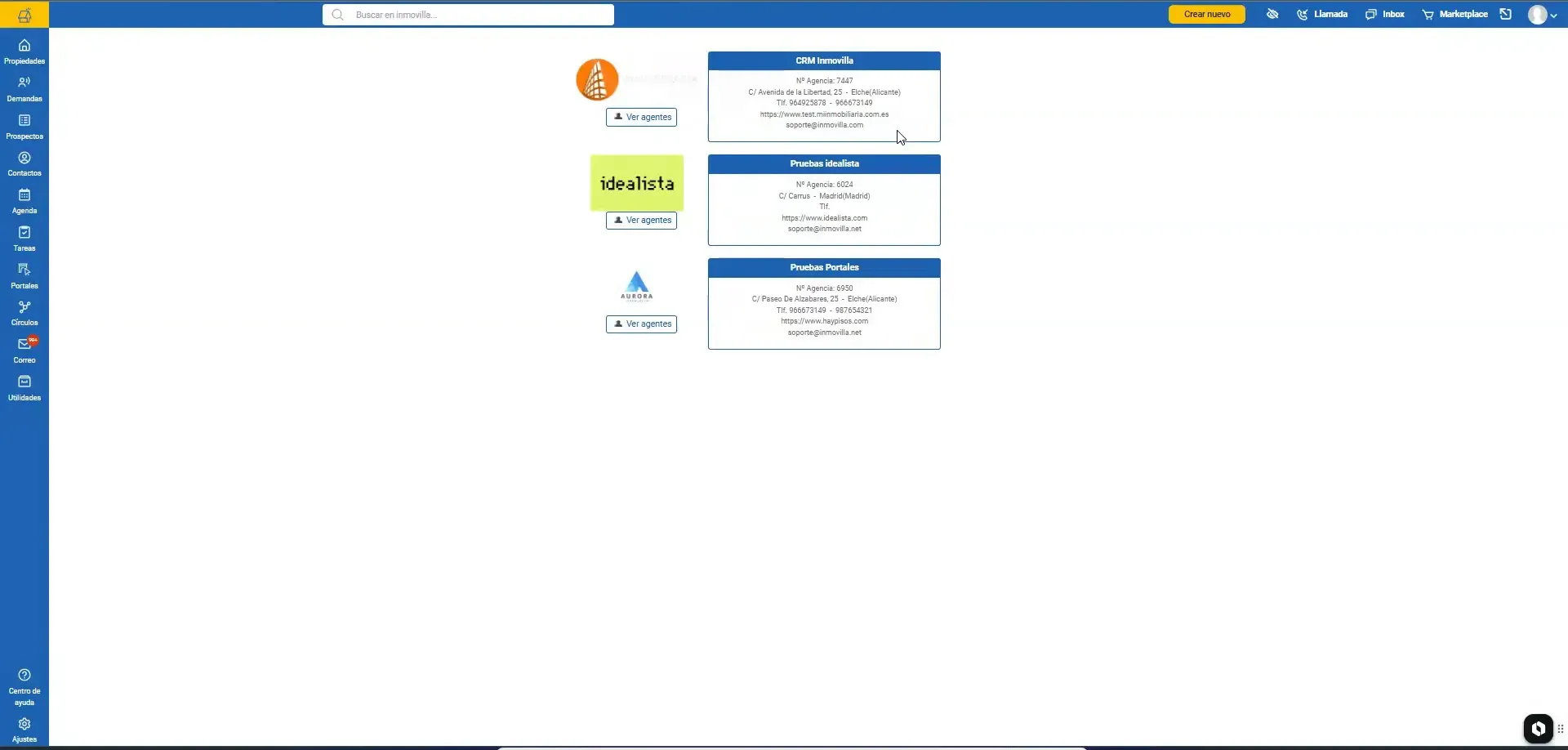Click the Llamada call icon
Screen dimensions: 1568x750
1322,14
